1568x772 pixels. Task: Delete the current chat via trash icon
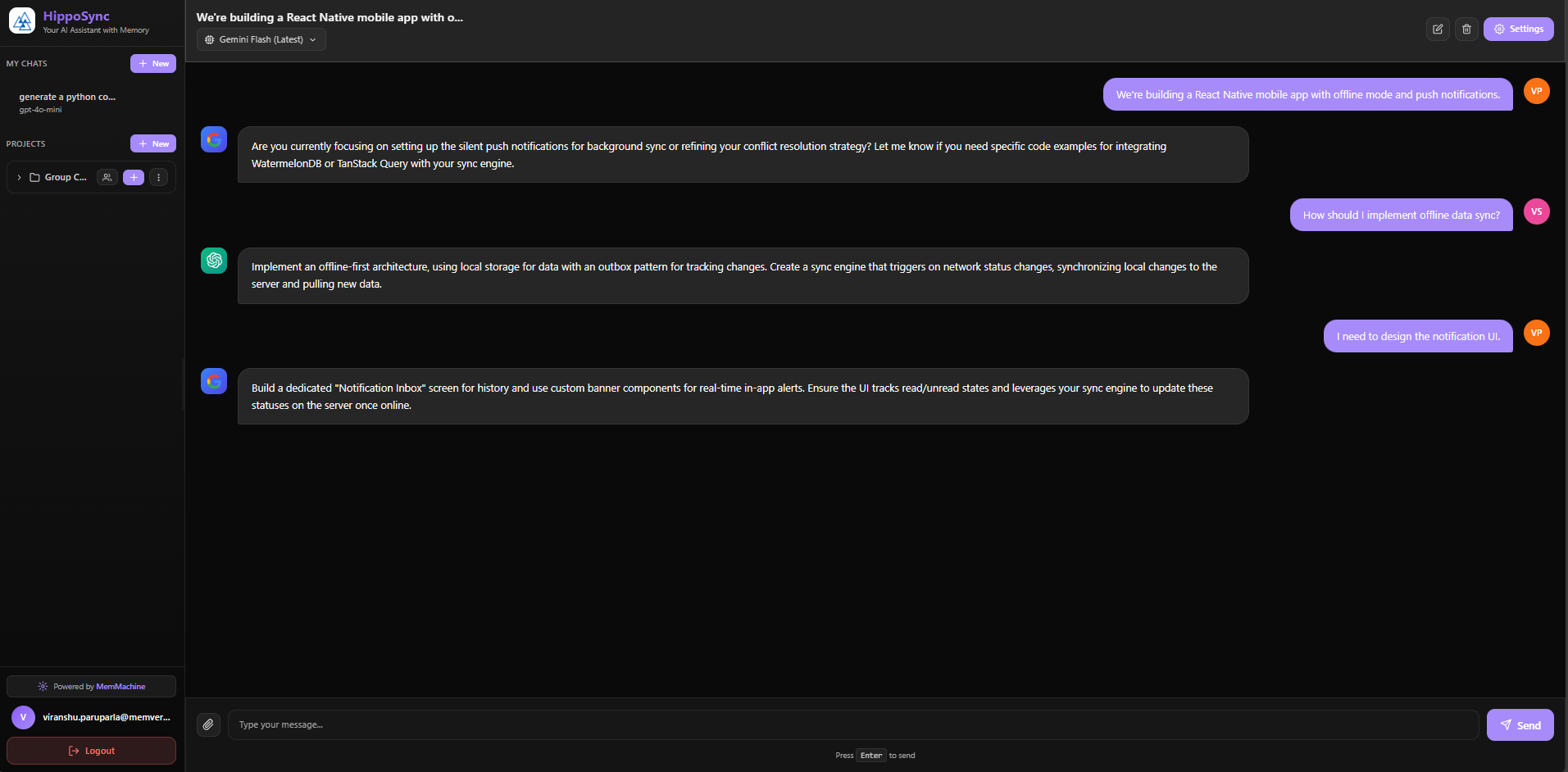[x=1466, y=29]
